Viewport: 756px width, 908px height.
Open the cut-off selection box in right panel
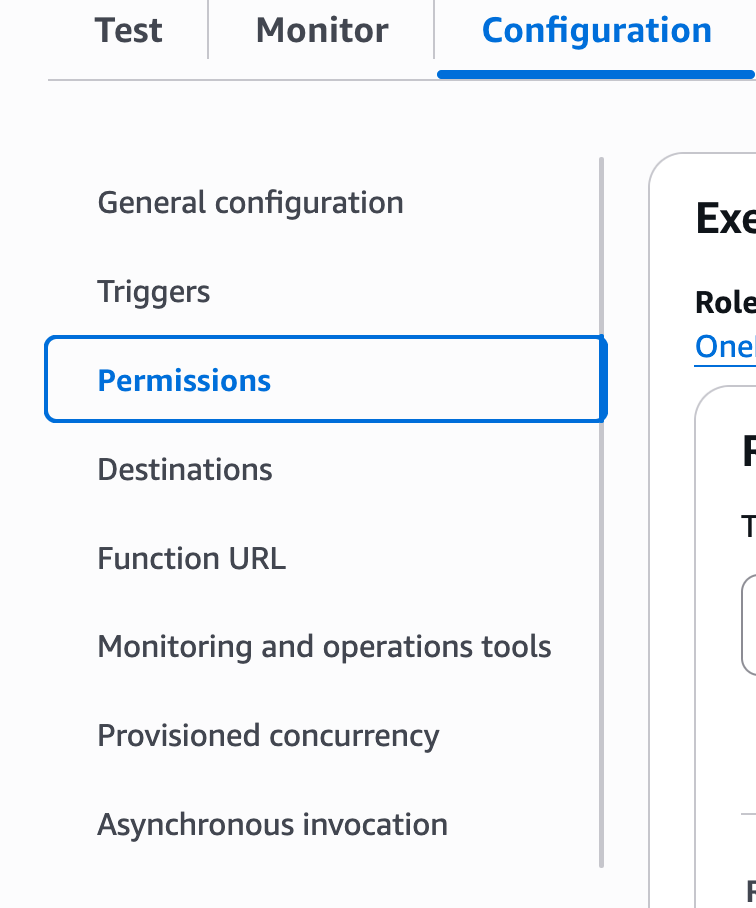[749, 625]
